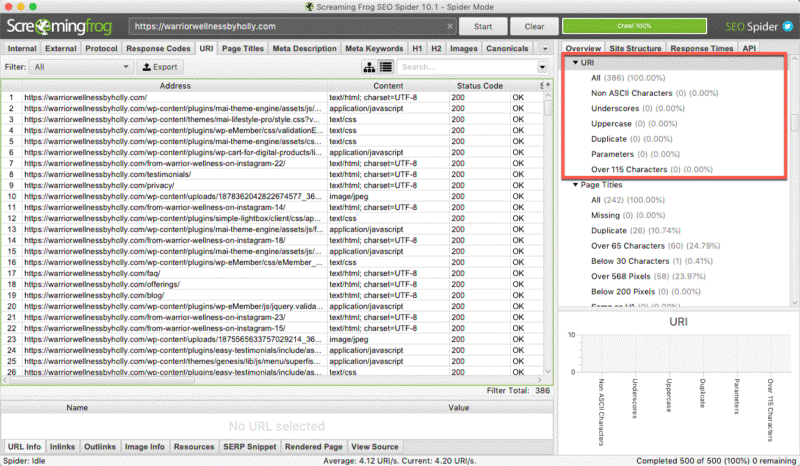Switch to the H1 tab
Screen dimensions: 800x466
click(x=417, y=48)
